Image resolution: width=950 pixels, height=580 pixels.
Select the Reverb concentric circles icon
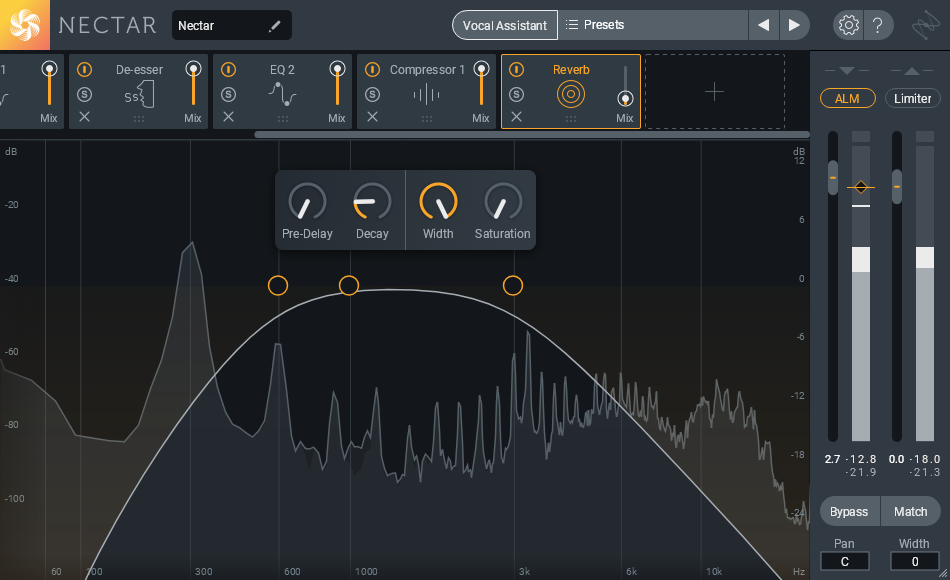(x=571, y=95)
